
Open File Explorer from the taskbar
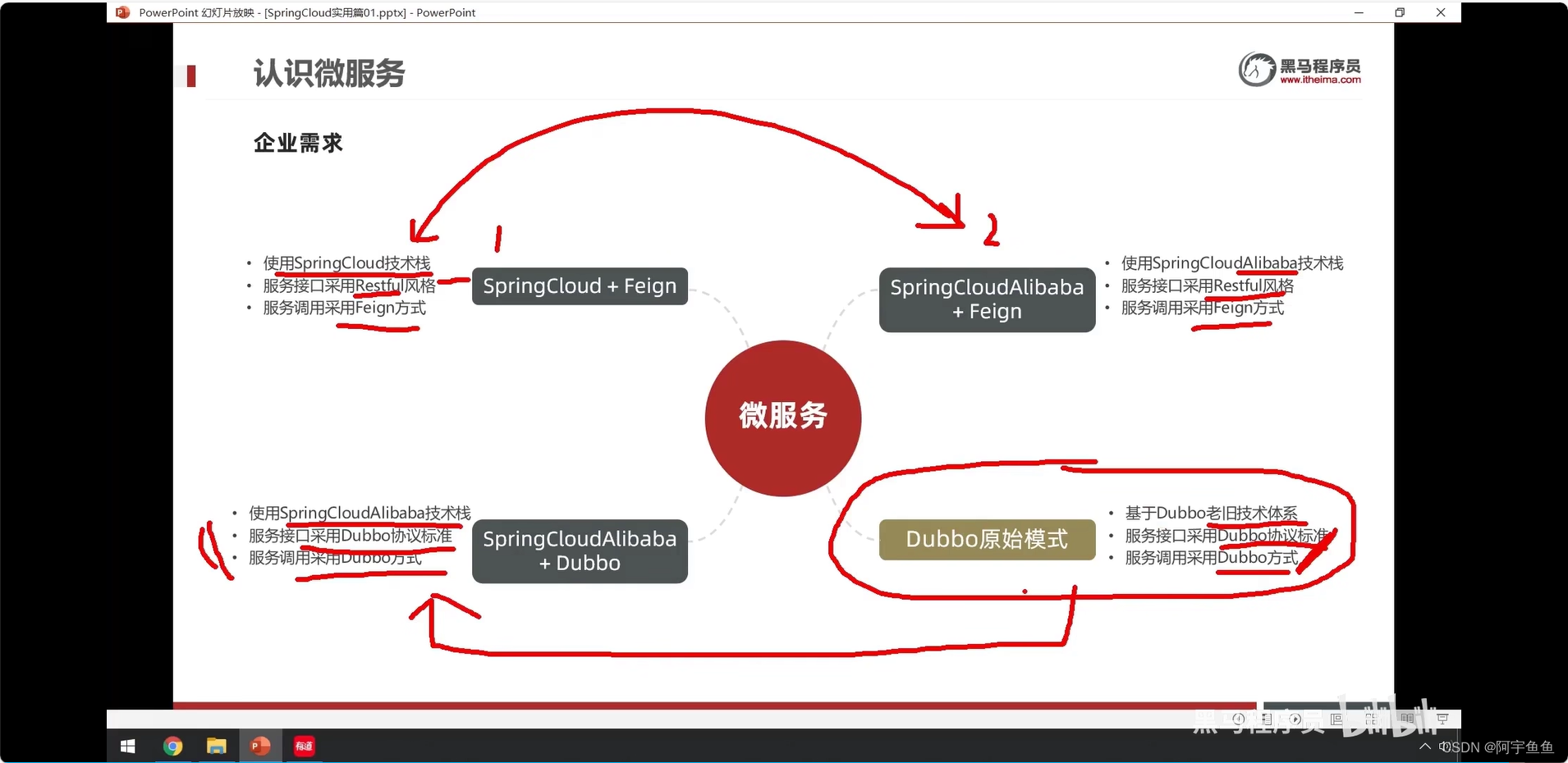216,747
